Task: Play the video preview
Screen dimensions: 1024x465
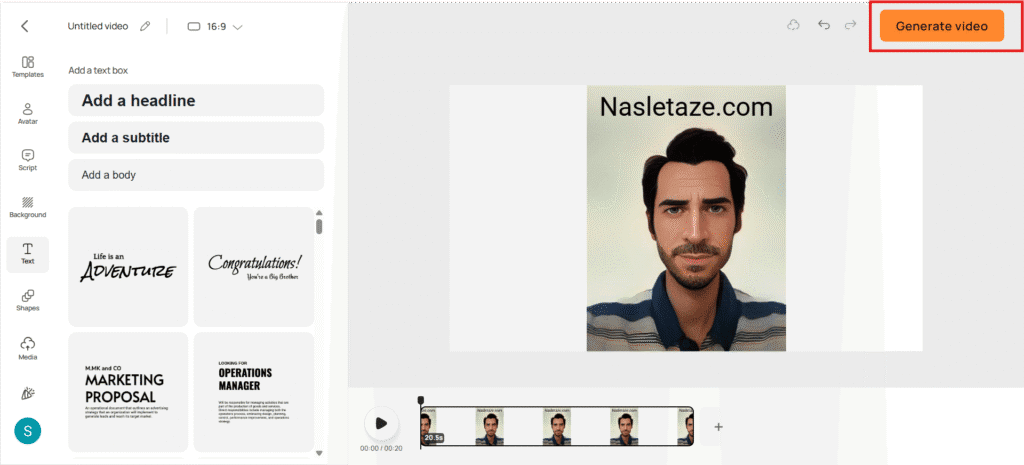Action: pos(381,423)
